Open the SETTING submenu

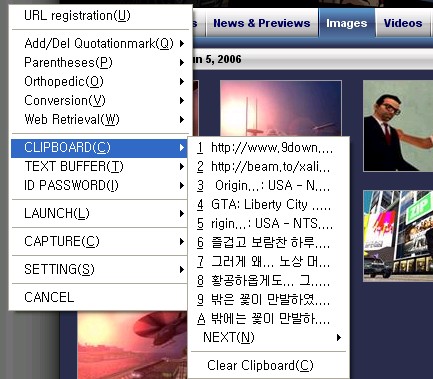[x=99, y=269]
